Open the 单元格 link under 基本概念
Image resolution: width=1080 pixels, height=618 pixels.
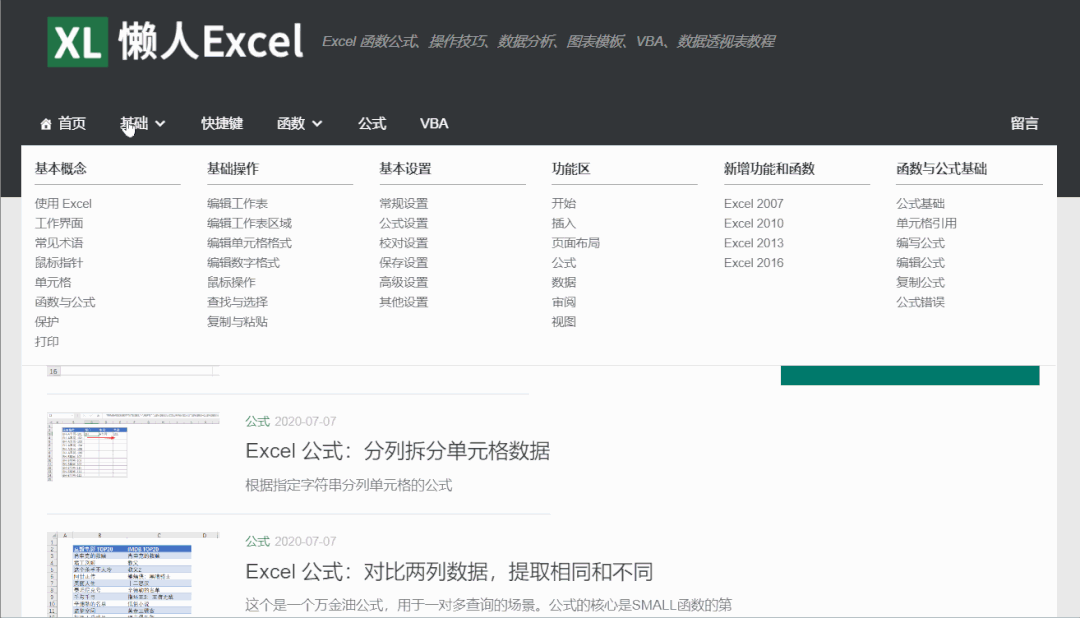click(53, 282)
